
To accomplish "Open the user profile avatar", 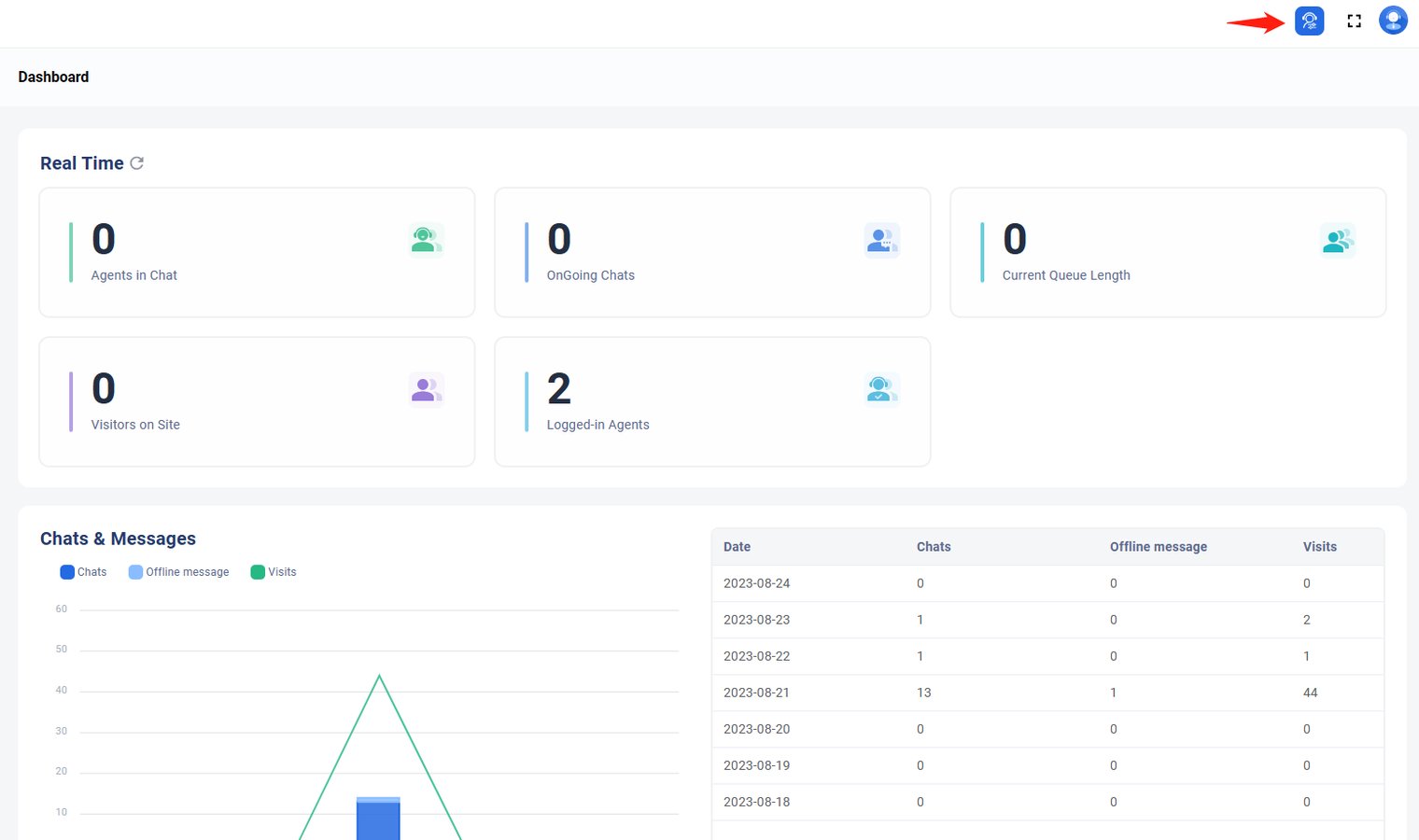I will coord(1393,21).
